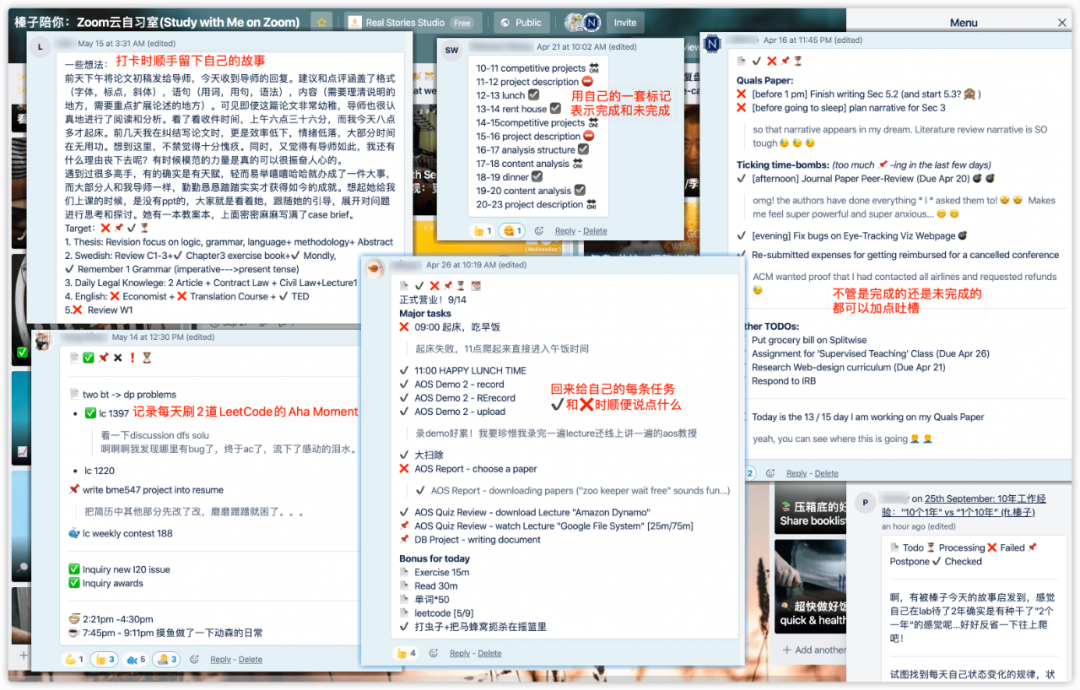
Task: Add a reaction to the May 14 comment
Action: [195, 659]
